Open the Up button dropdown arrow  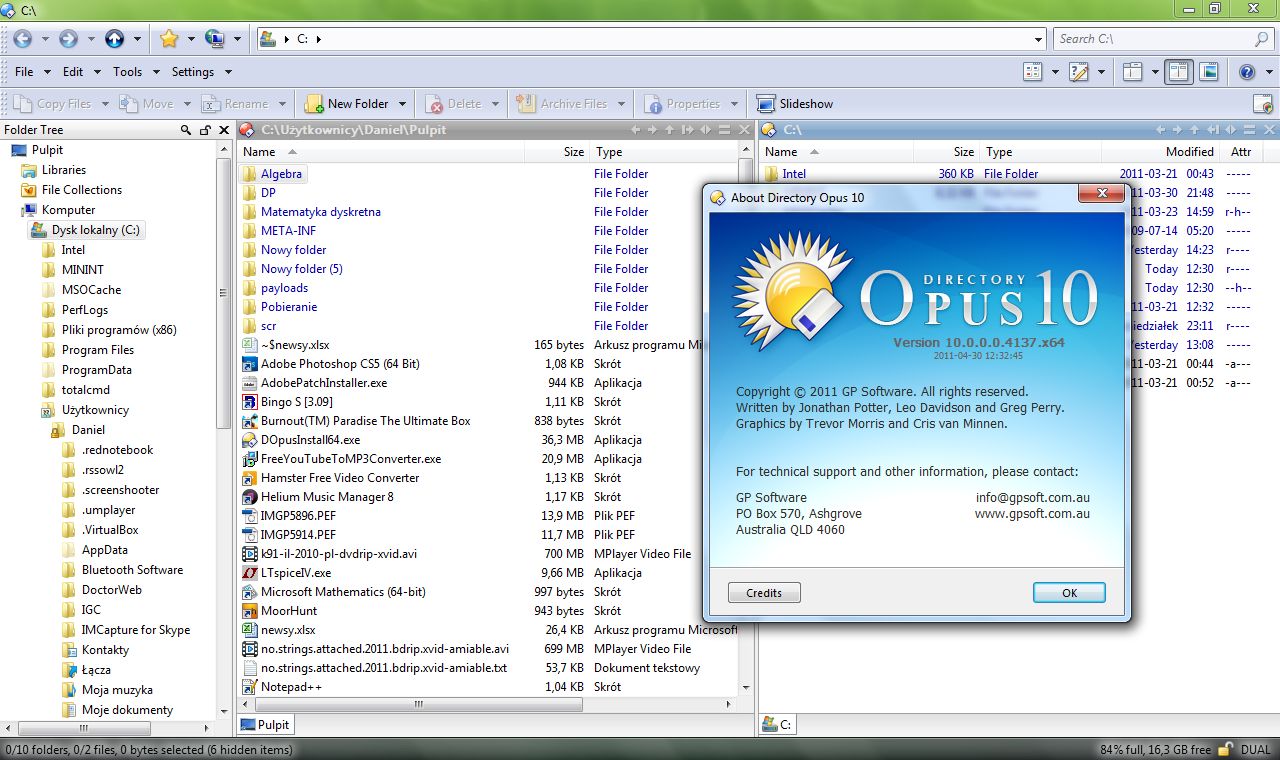tap(137, 39)
